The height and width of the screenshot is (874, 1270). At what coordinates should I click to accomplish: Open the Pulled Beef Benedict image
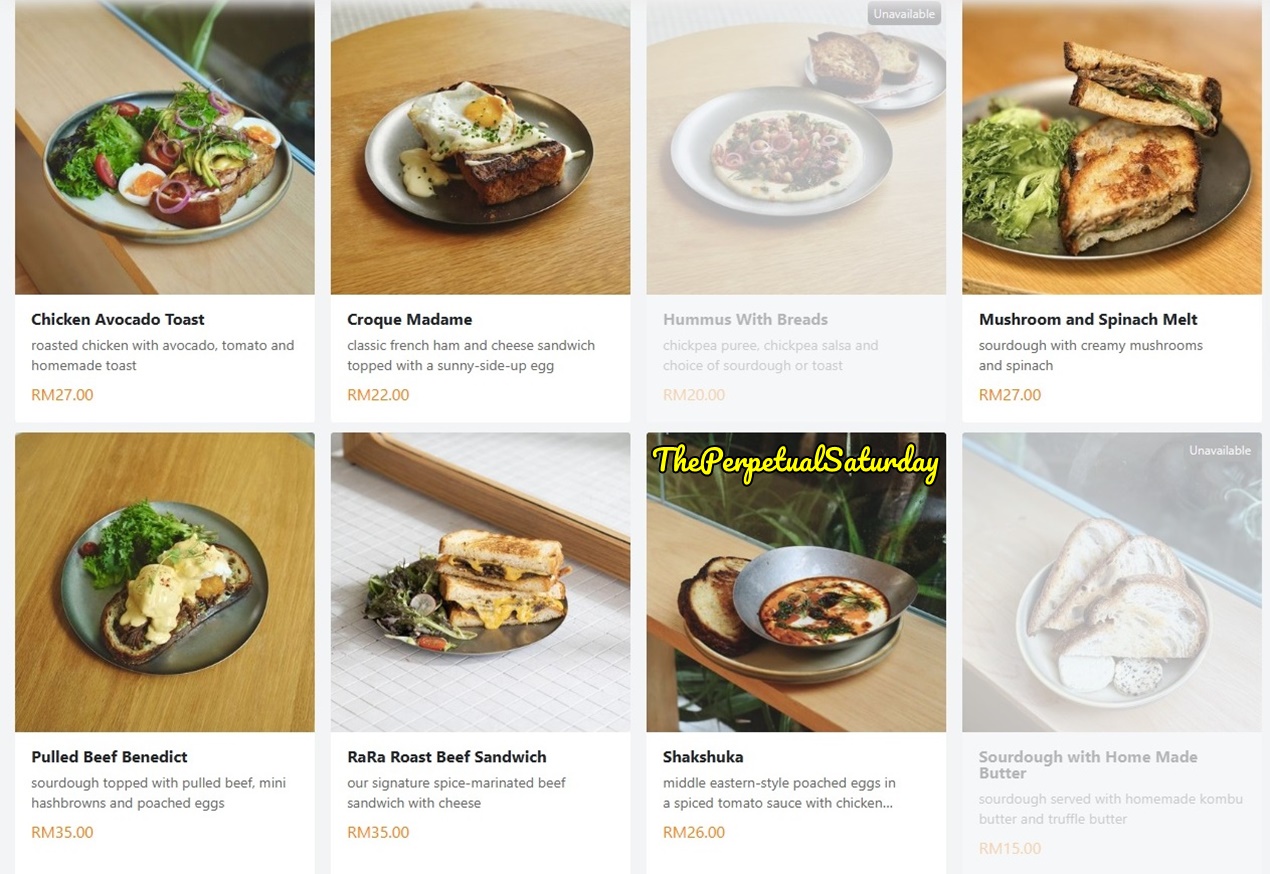click(165, 582)
